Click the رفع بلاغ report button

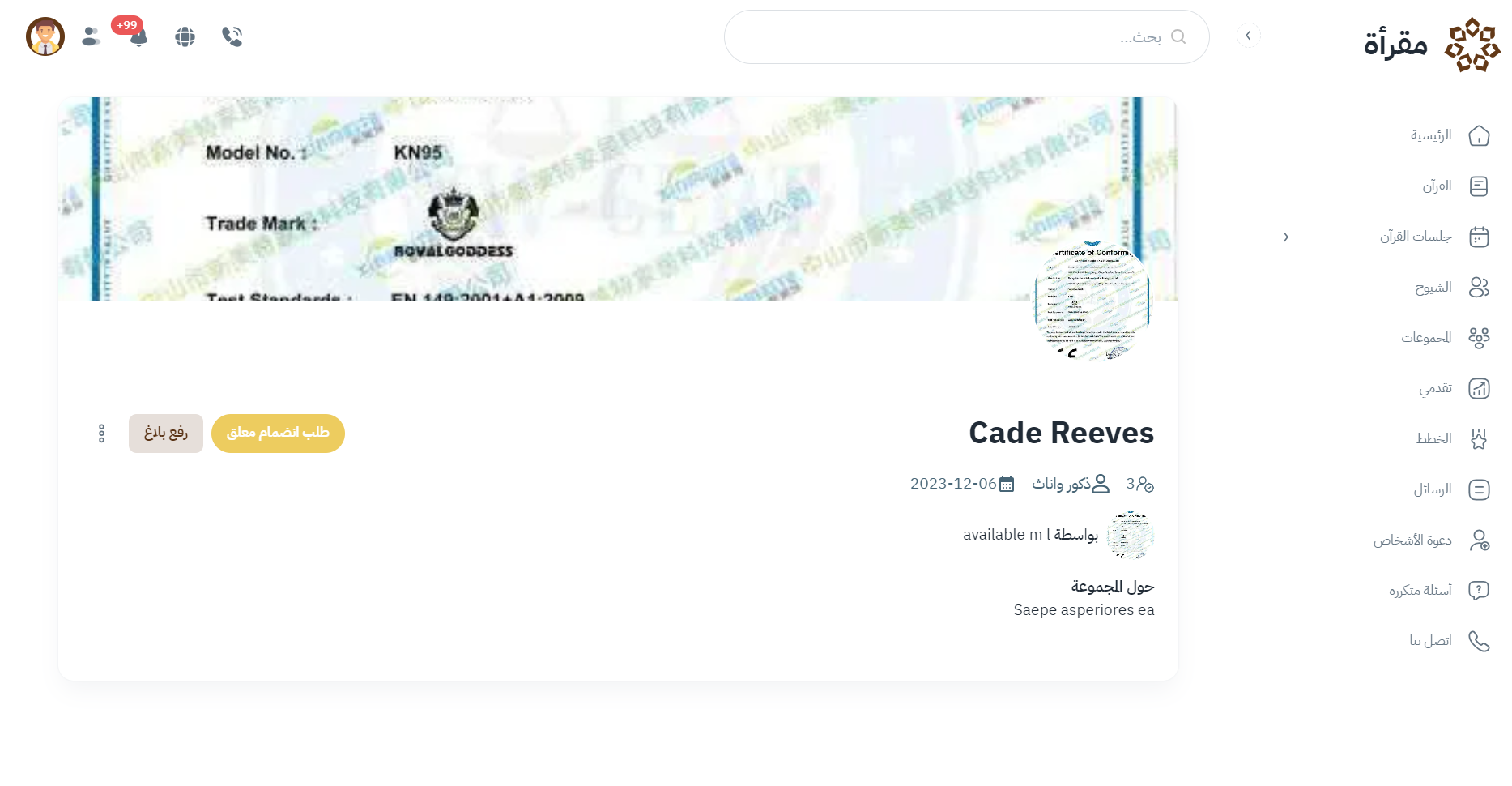pyautogui.click(x=166, y=434)
